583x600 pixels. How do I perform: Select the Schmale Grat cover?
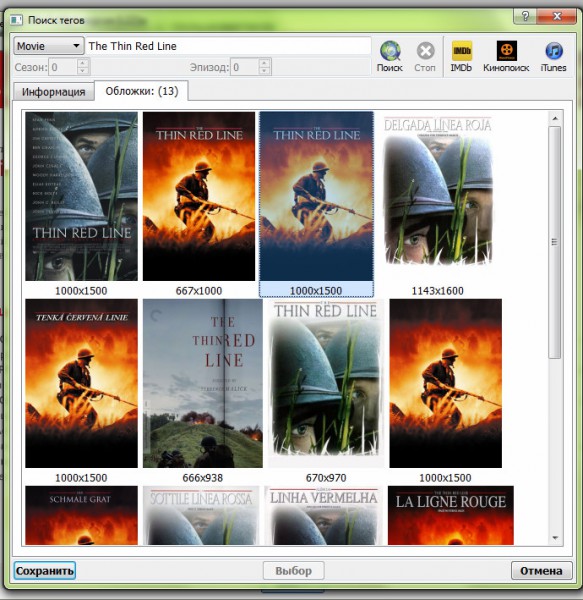click(81, 515)
